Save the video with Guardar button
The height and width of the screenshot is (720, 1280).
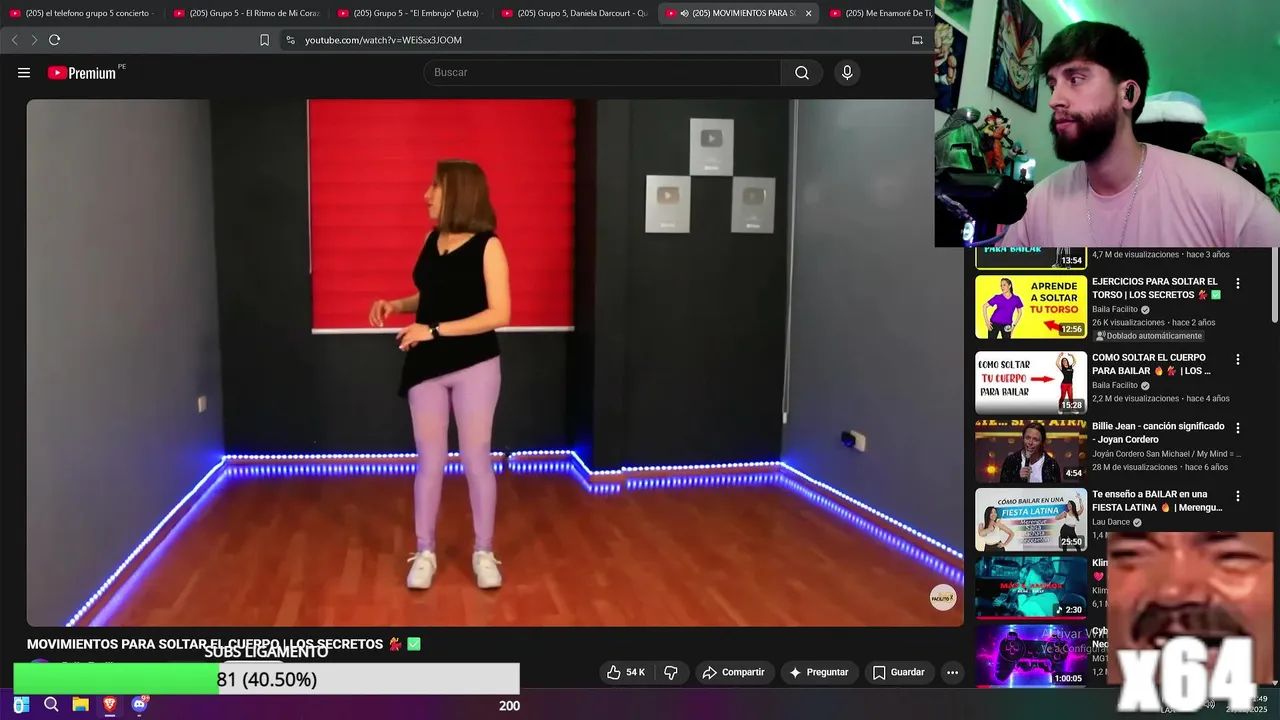click(x=898, y=672)
